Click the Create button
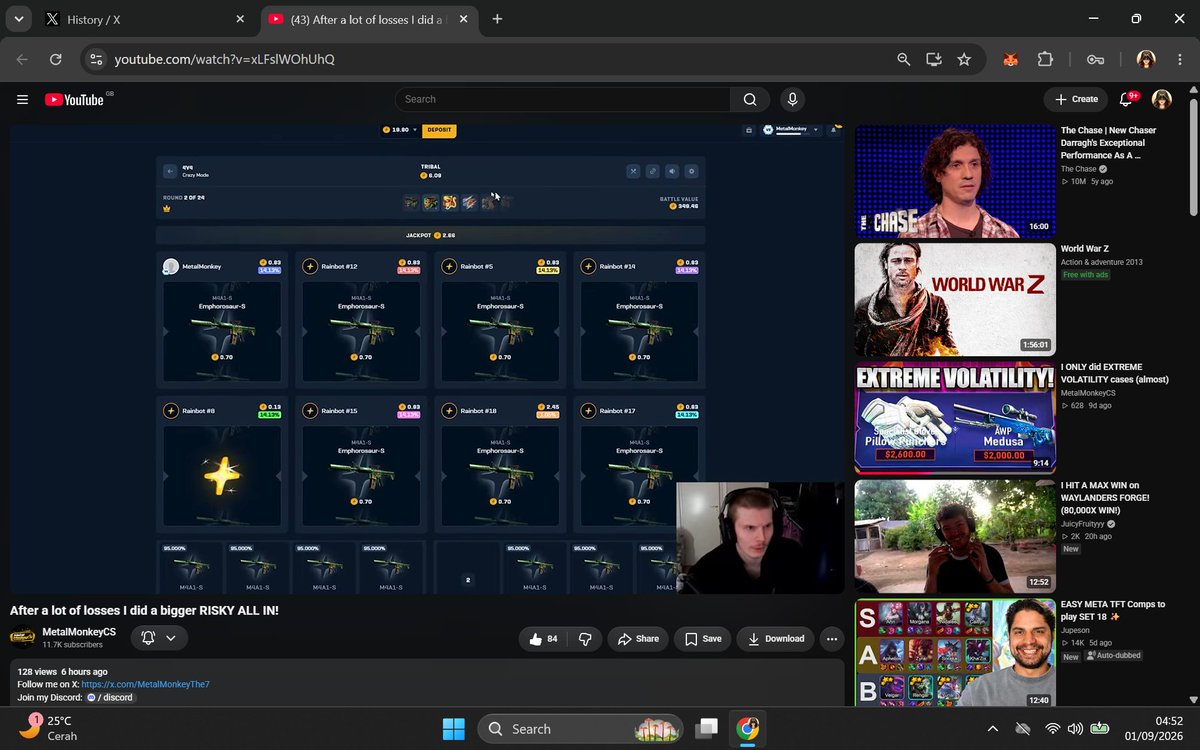This screenshot has width=1200, height=750. (1076, 99)
